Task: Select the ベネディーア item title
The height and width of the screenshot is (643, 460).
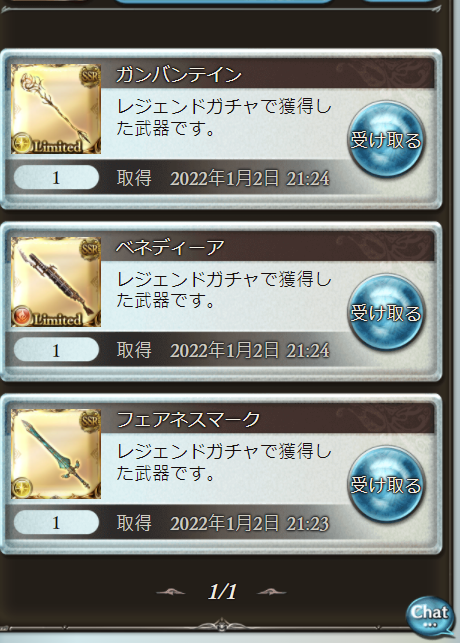Action: click(x=171, y=248)
